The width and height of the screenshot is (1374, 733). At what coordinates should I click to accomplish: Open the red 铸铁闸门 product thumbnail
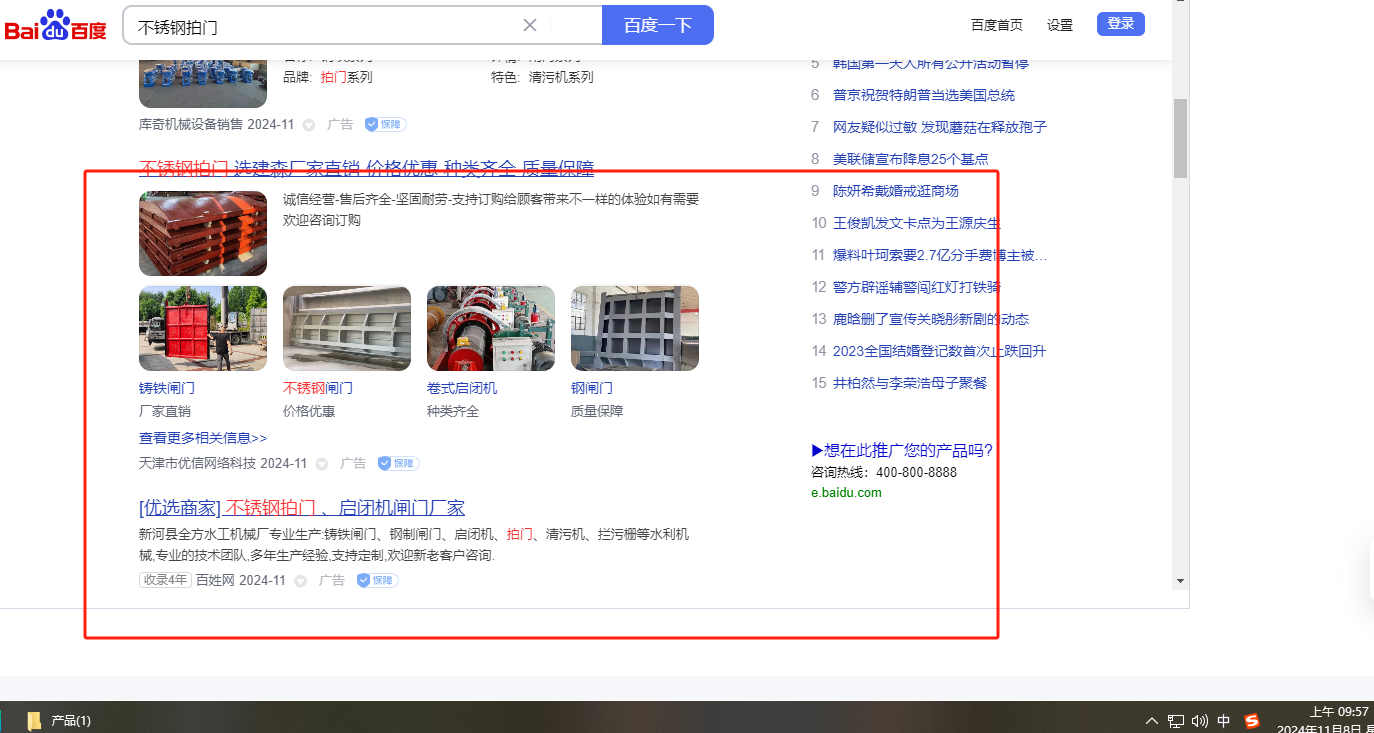point(203,328)
